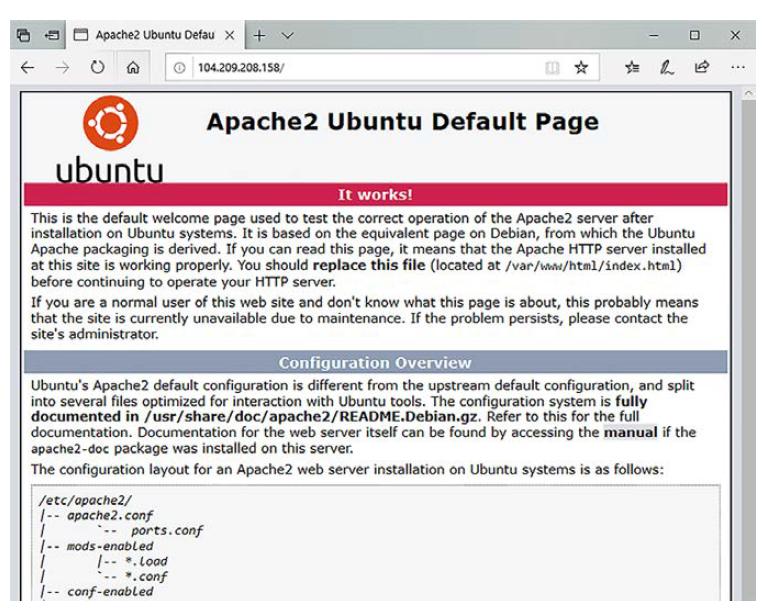Go back using the back arrow

[x=27, y=67]
